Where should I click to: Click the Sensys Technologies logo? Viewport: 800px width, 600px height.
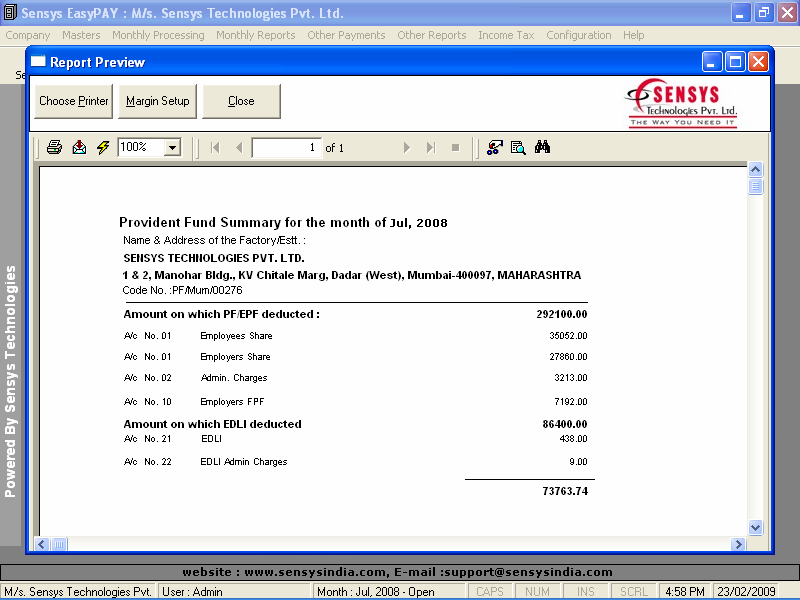click(x=681, y=103)
